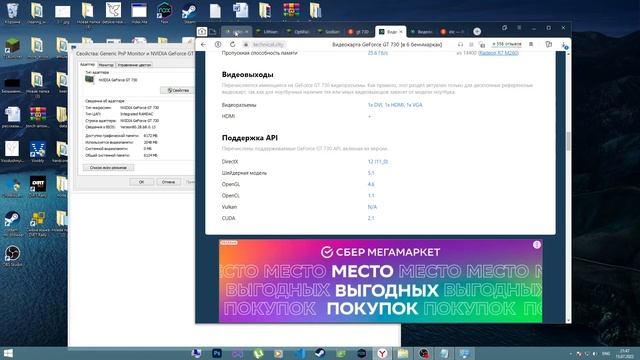Click the browser page vertical scrollbar thumb
640x360 pixels.
click(x=568, y=141)
